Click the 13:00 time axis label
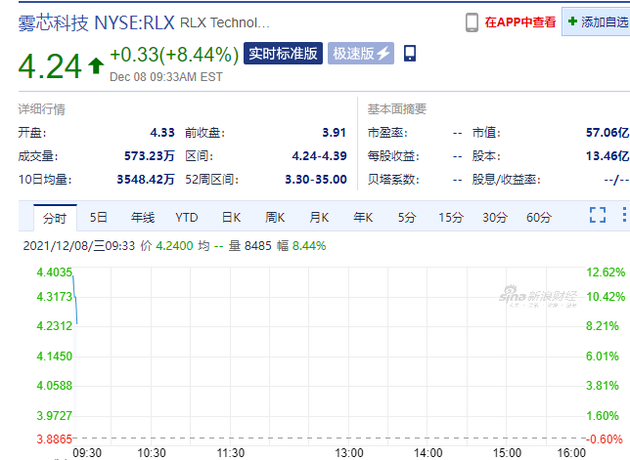 coord(349,453)
